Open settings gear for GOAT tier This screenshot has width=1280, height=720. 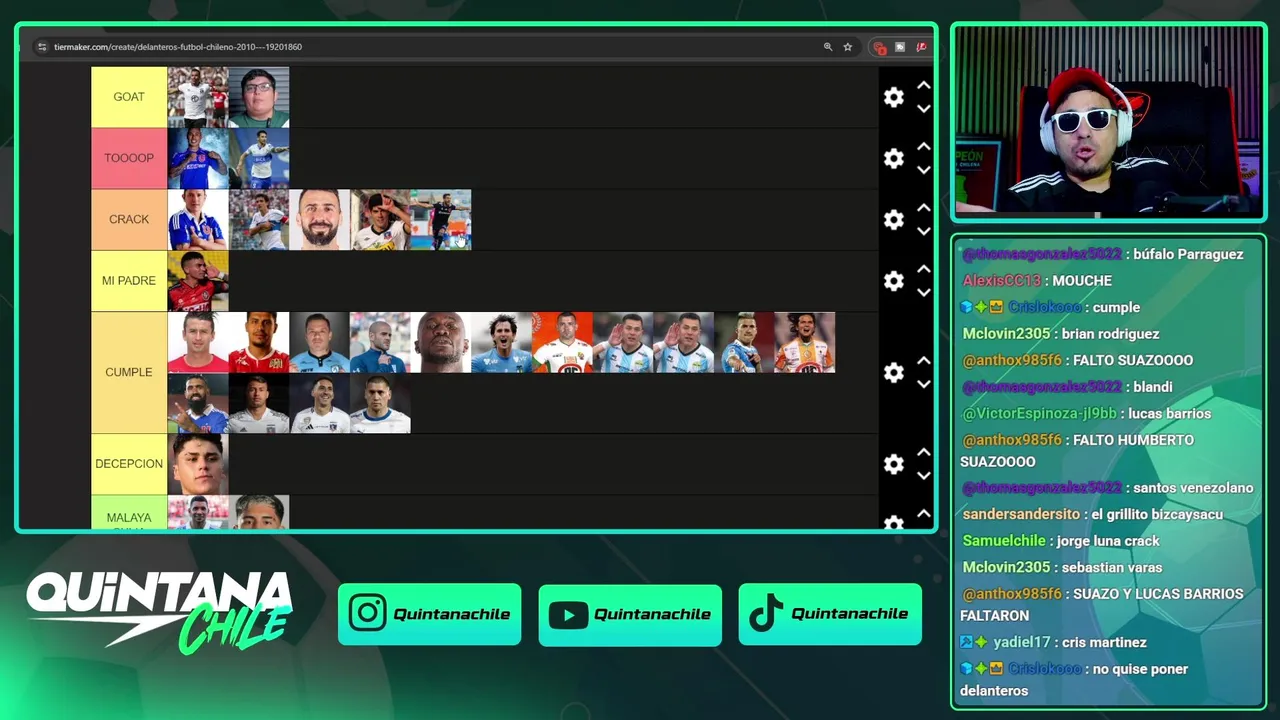point(893,97)
